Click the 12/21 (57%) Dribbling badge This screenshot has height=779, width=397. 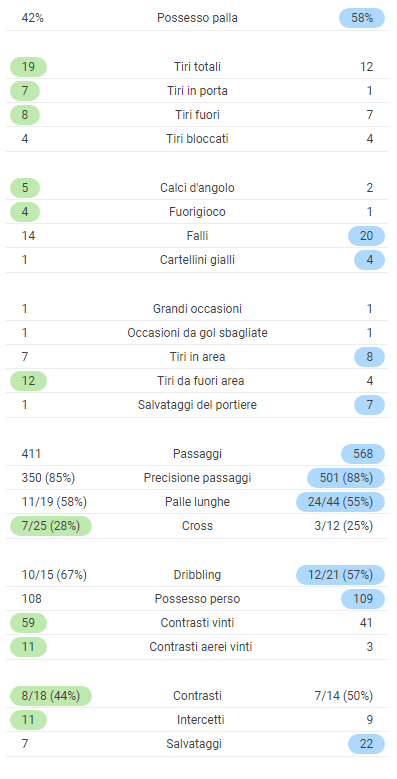point(340,575)
